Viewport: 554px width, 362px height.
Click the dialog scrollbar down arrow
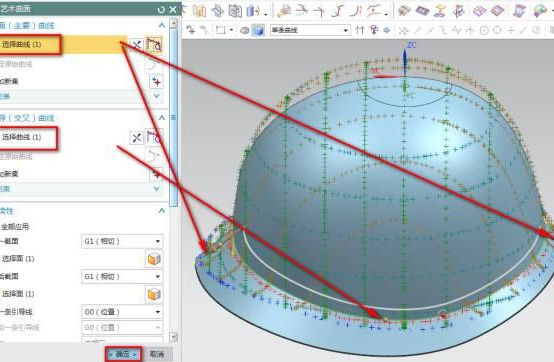pos(173,337)
